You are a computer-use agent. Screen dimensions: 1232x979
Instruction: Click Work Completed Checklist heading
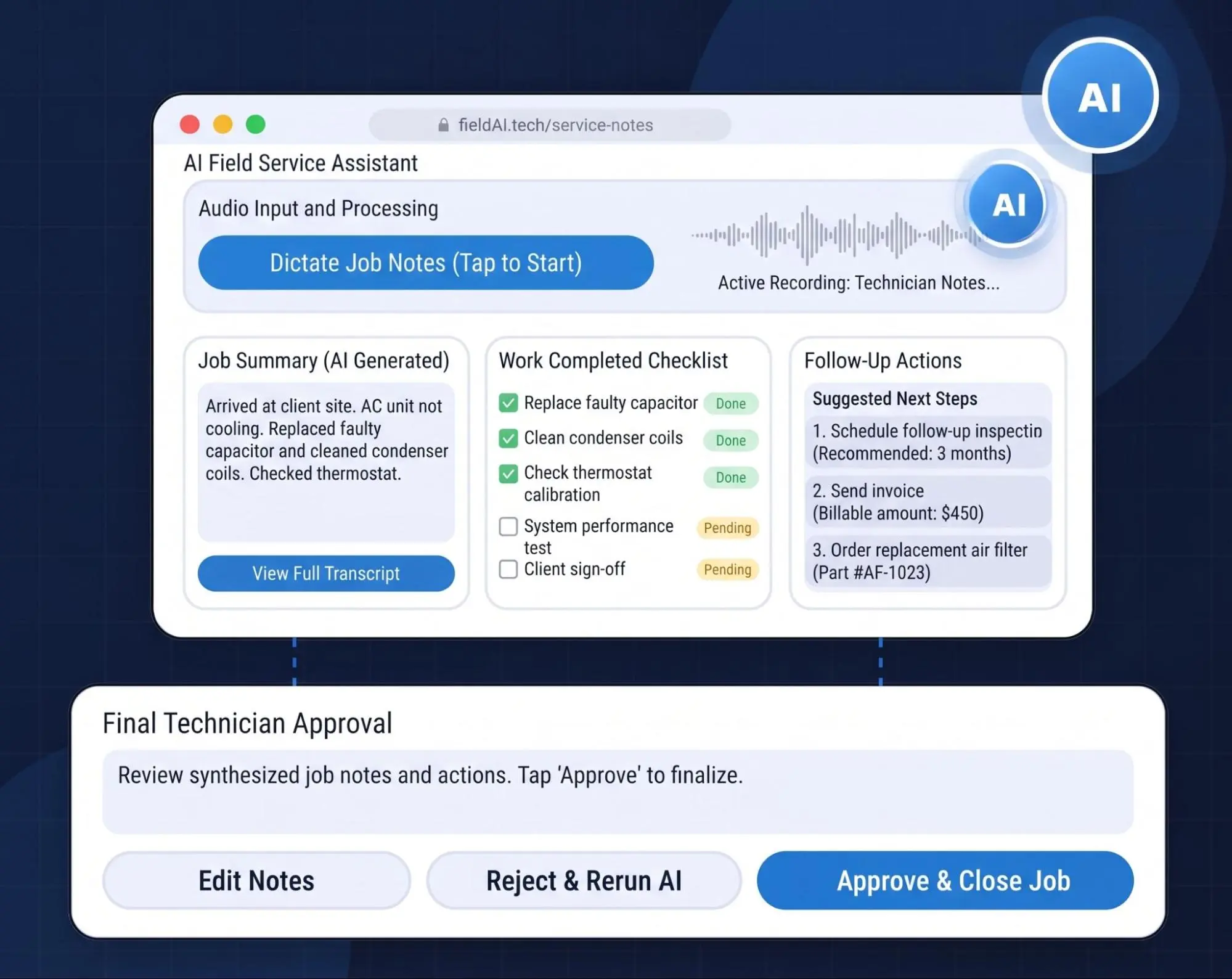613,361
